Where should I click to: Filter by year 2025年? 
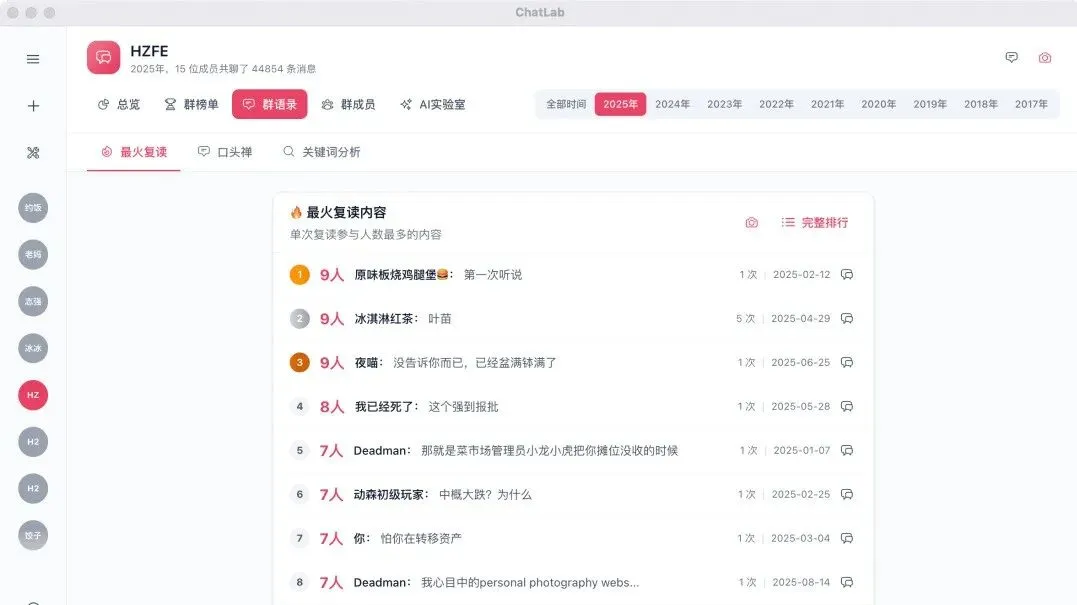(620, 104)
